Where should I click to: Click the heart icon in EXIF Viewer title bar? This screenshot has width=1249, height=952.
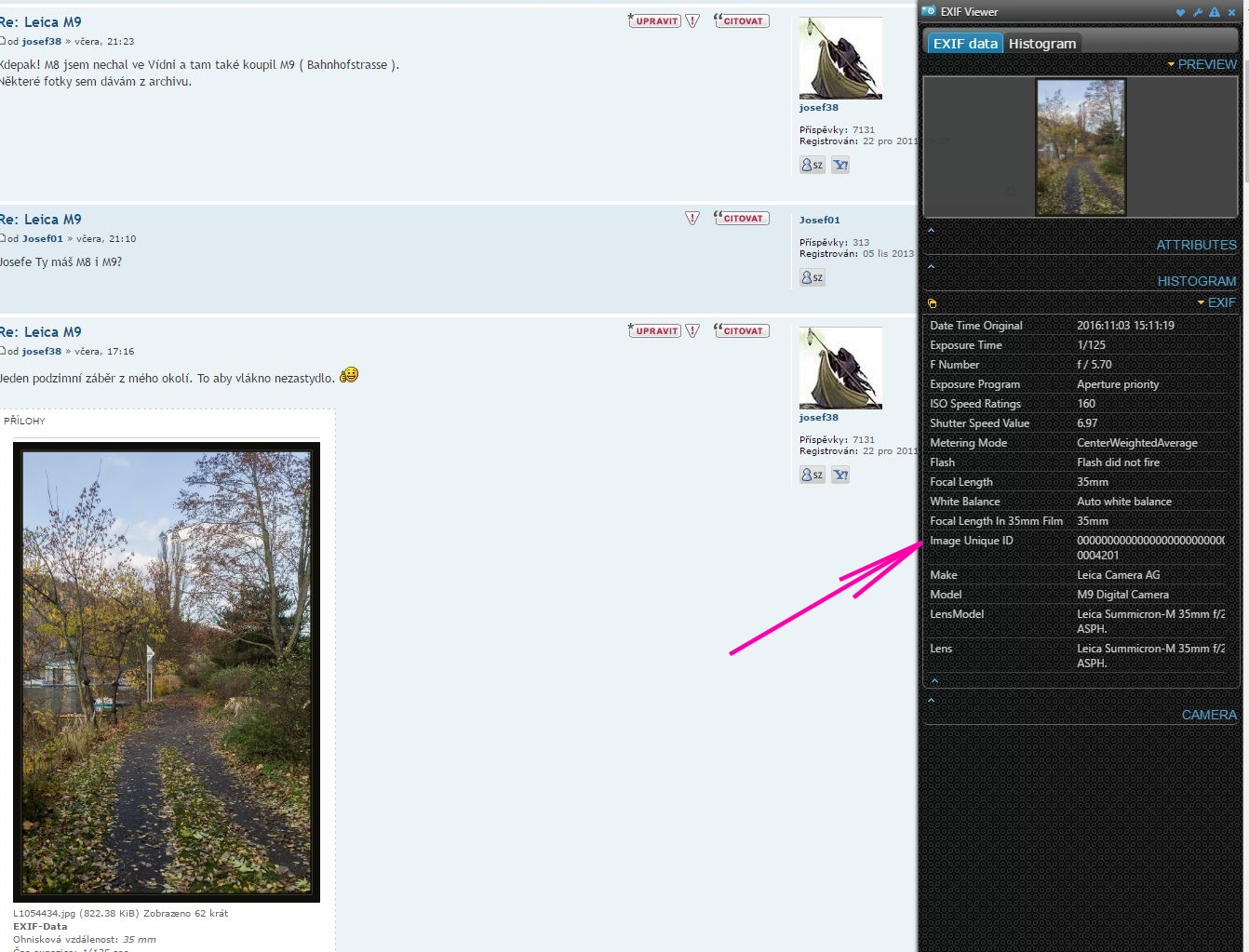pos(1181,12)
